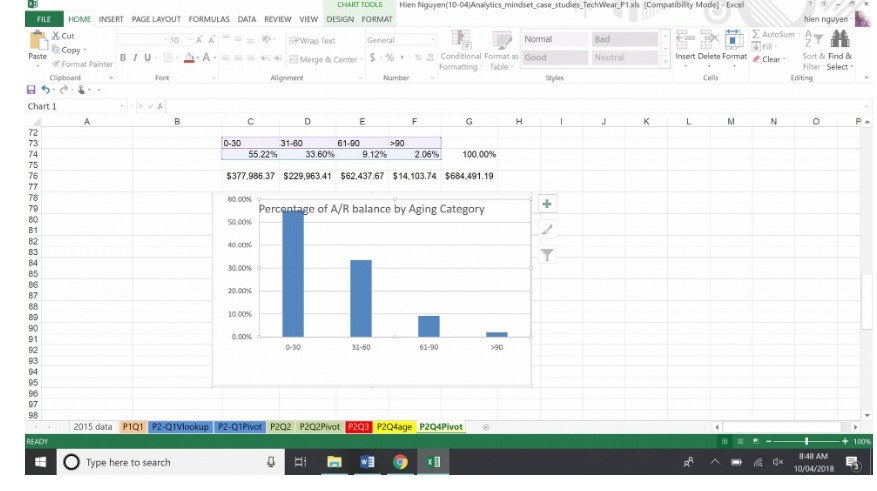The image size is (877, 491).
Task: Apply the Good cell style
Action: 554,57
